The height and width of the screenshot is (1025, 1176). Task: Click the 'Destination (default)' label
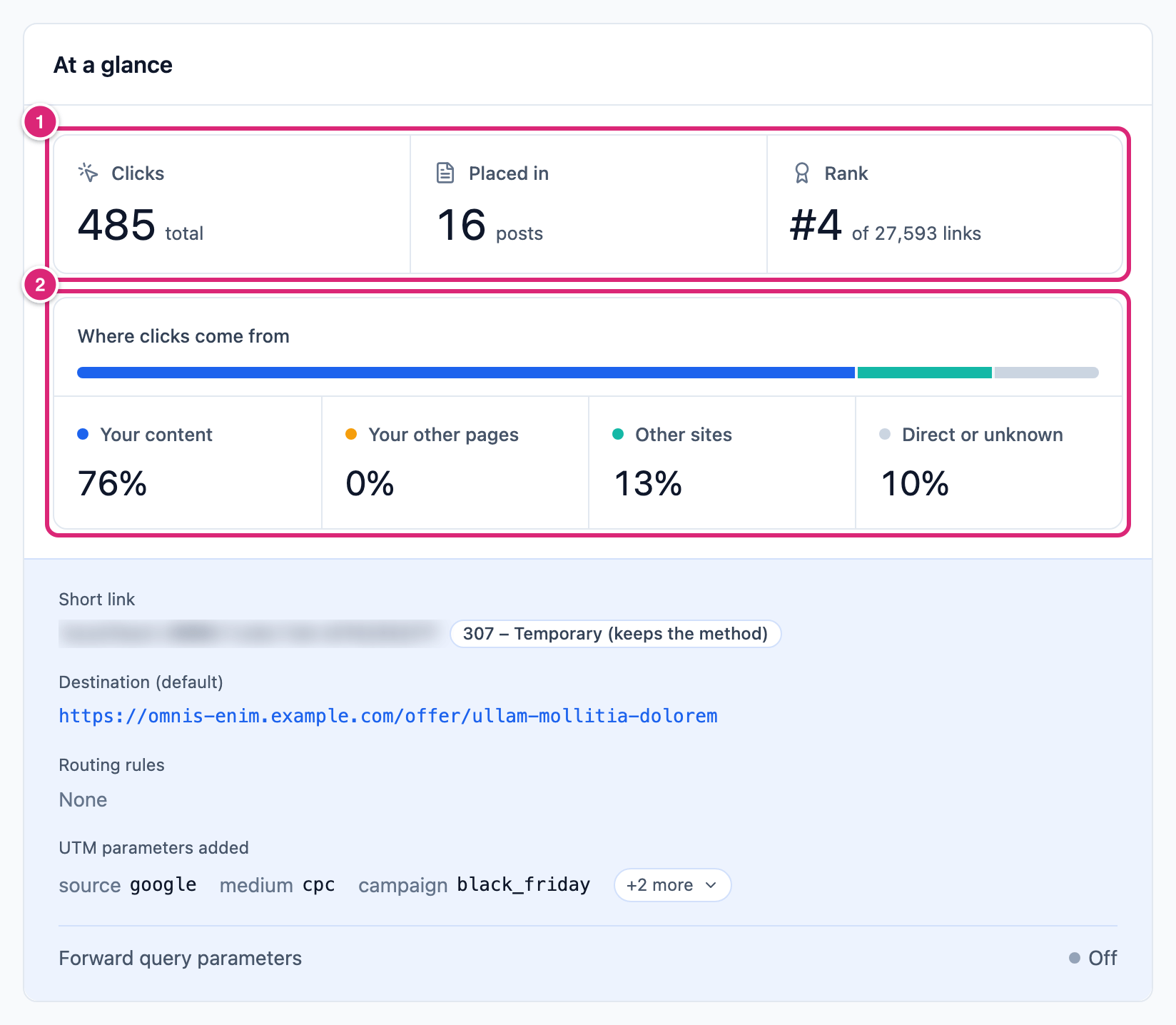[x=141, y=682]
